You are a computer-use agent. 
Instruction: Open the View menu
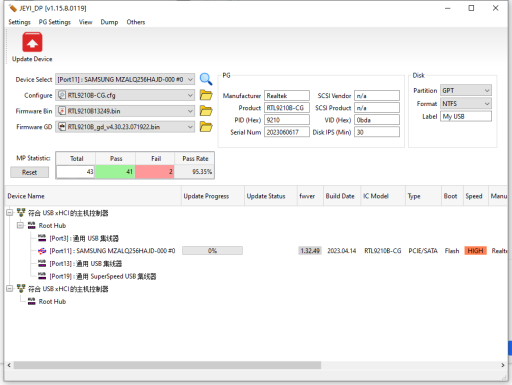point(85,22)
